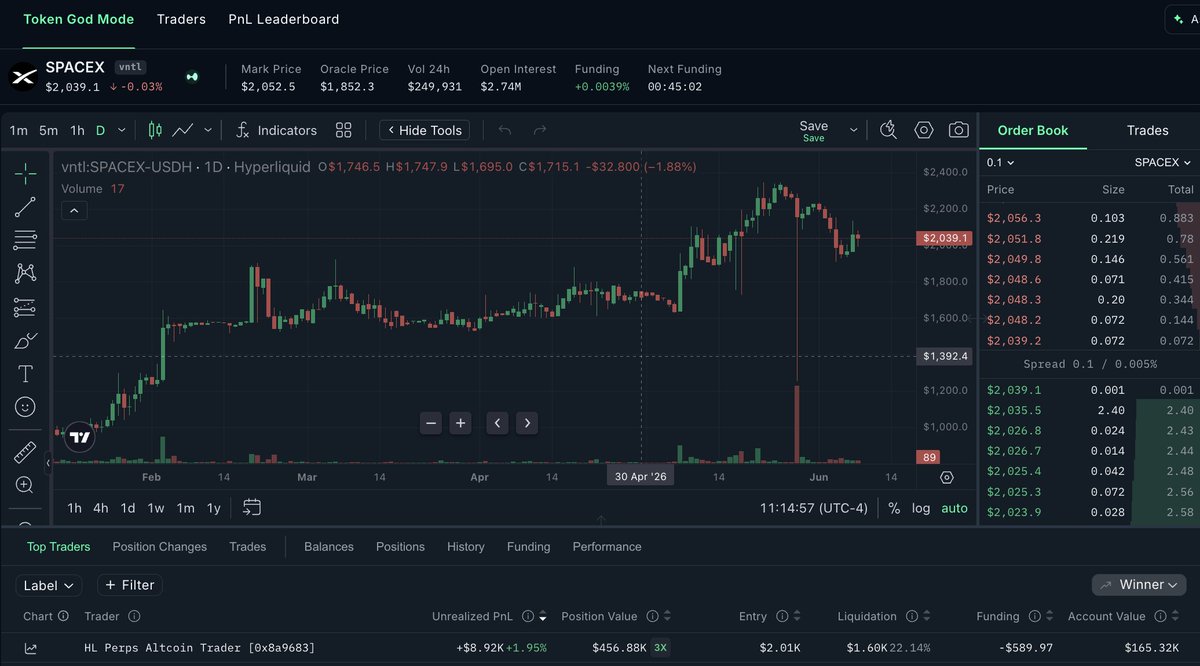Select the zoom in tool
This screenshot has width=1200, height=666.
pyautogui.click(x=26, y=485)
